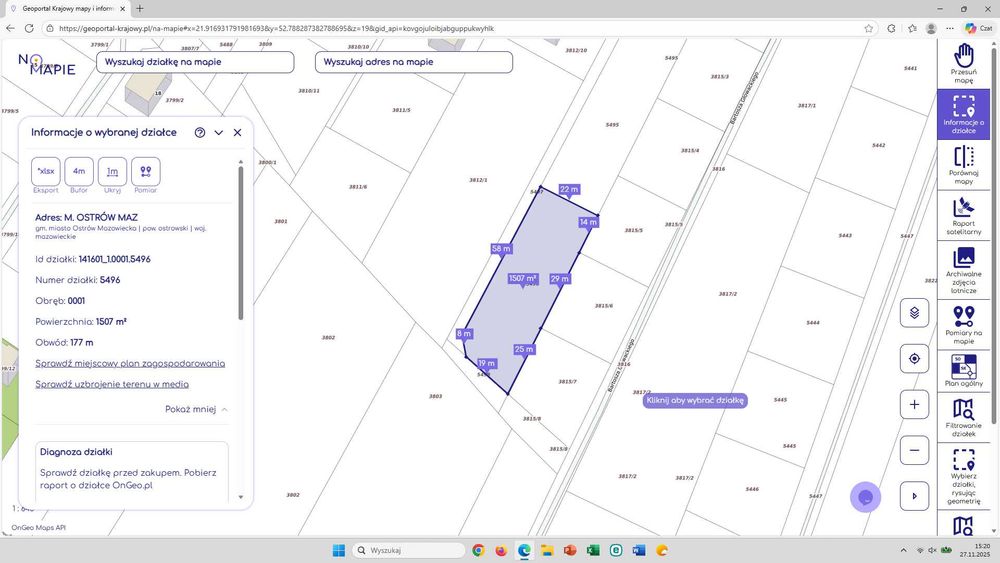Open Filtrowanie działek tool
Viewport: 1000px width, 563px height.
(x=963, y=418)
